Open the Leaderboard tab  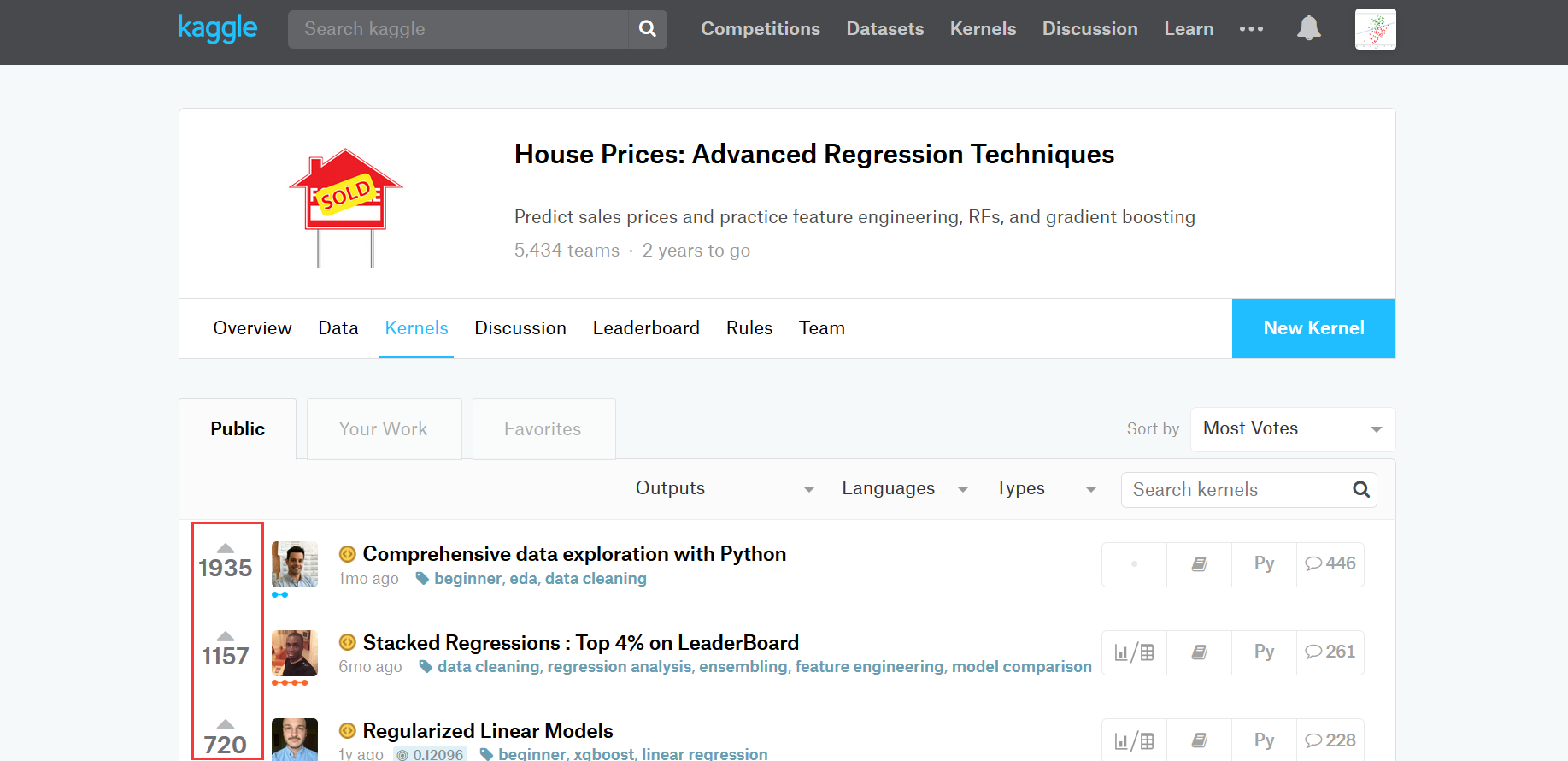pyautogui.click(x=646, y=328)
